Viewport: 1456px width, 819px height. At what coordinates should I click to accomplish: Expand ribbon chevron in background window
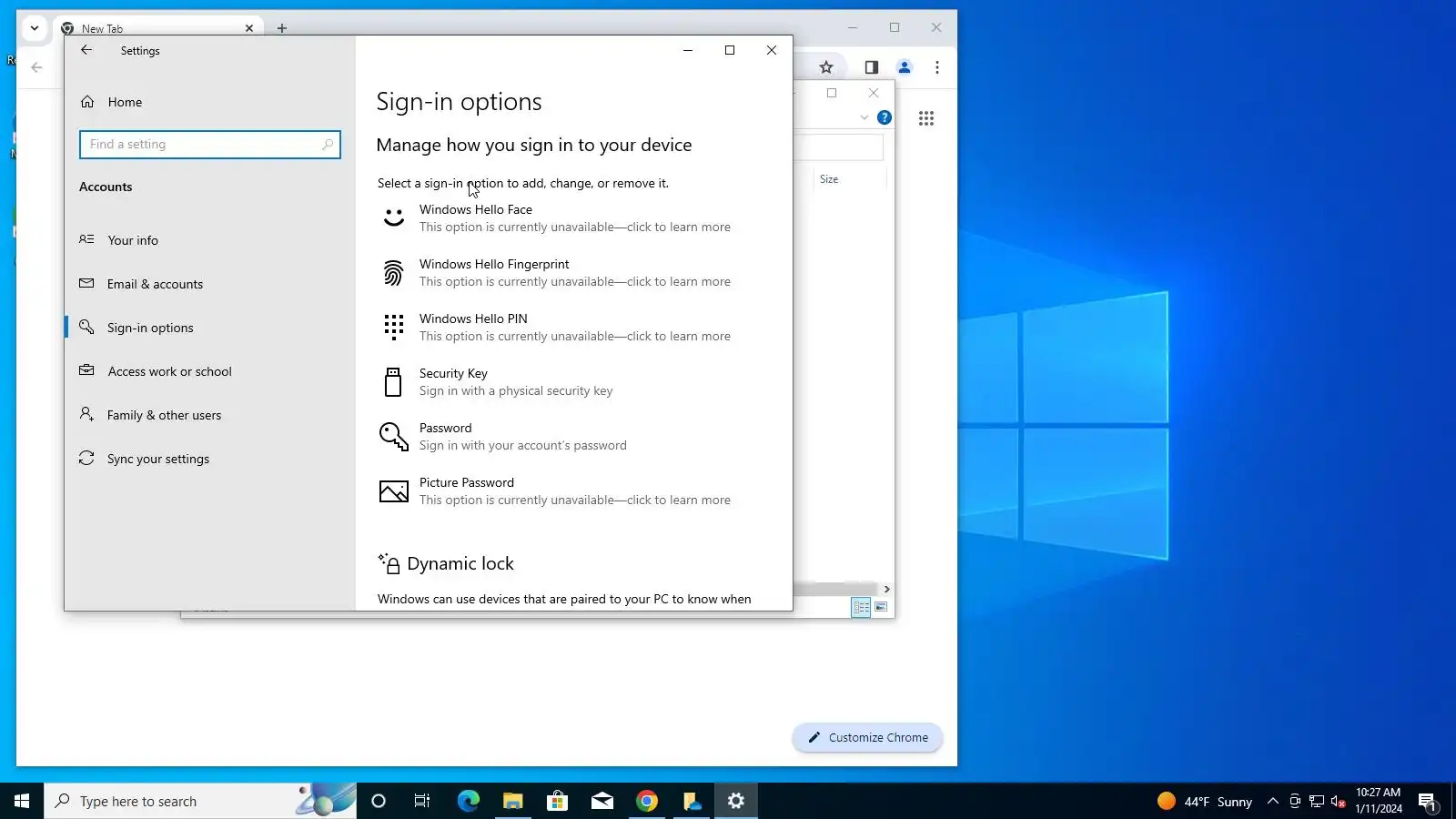(864, 117)
